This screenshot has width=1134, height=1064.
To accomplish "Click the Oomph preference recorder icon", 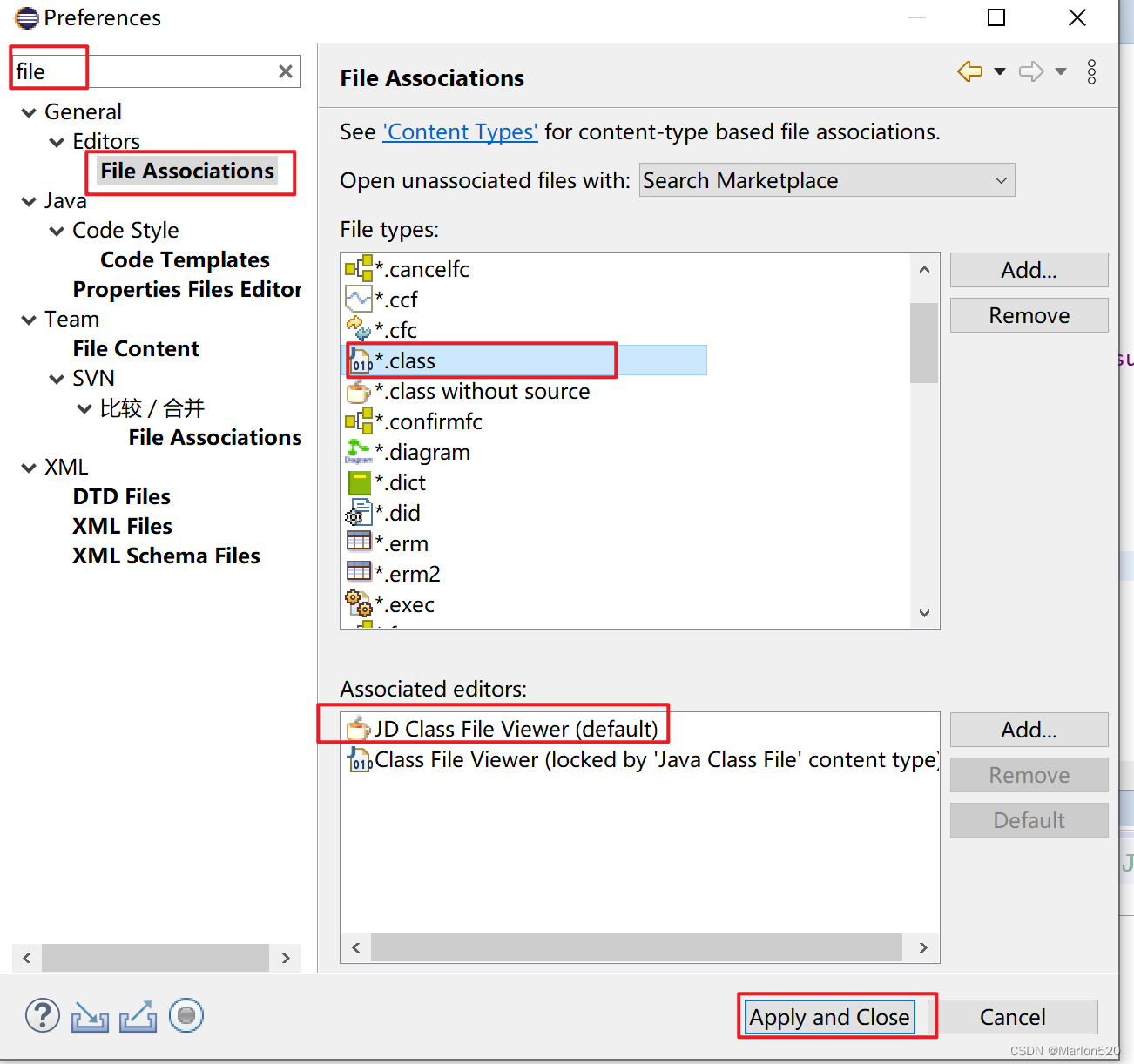I will coord(186,1015).
